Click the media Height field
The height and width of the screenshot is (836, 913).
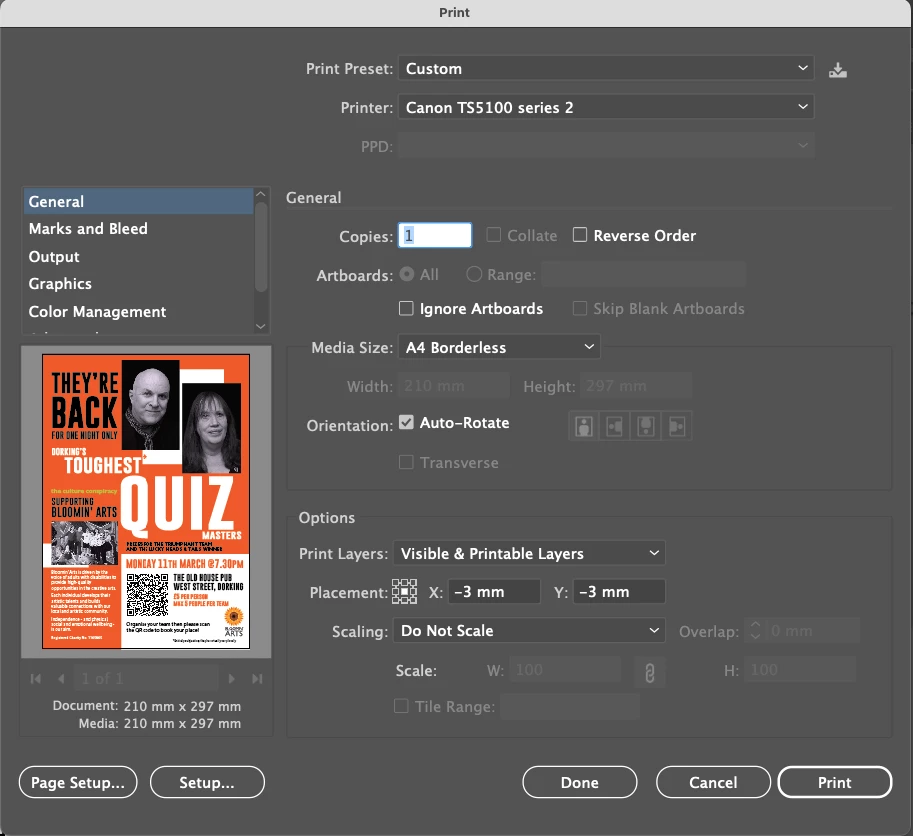(636, 385)
